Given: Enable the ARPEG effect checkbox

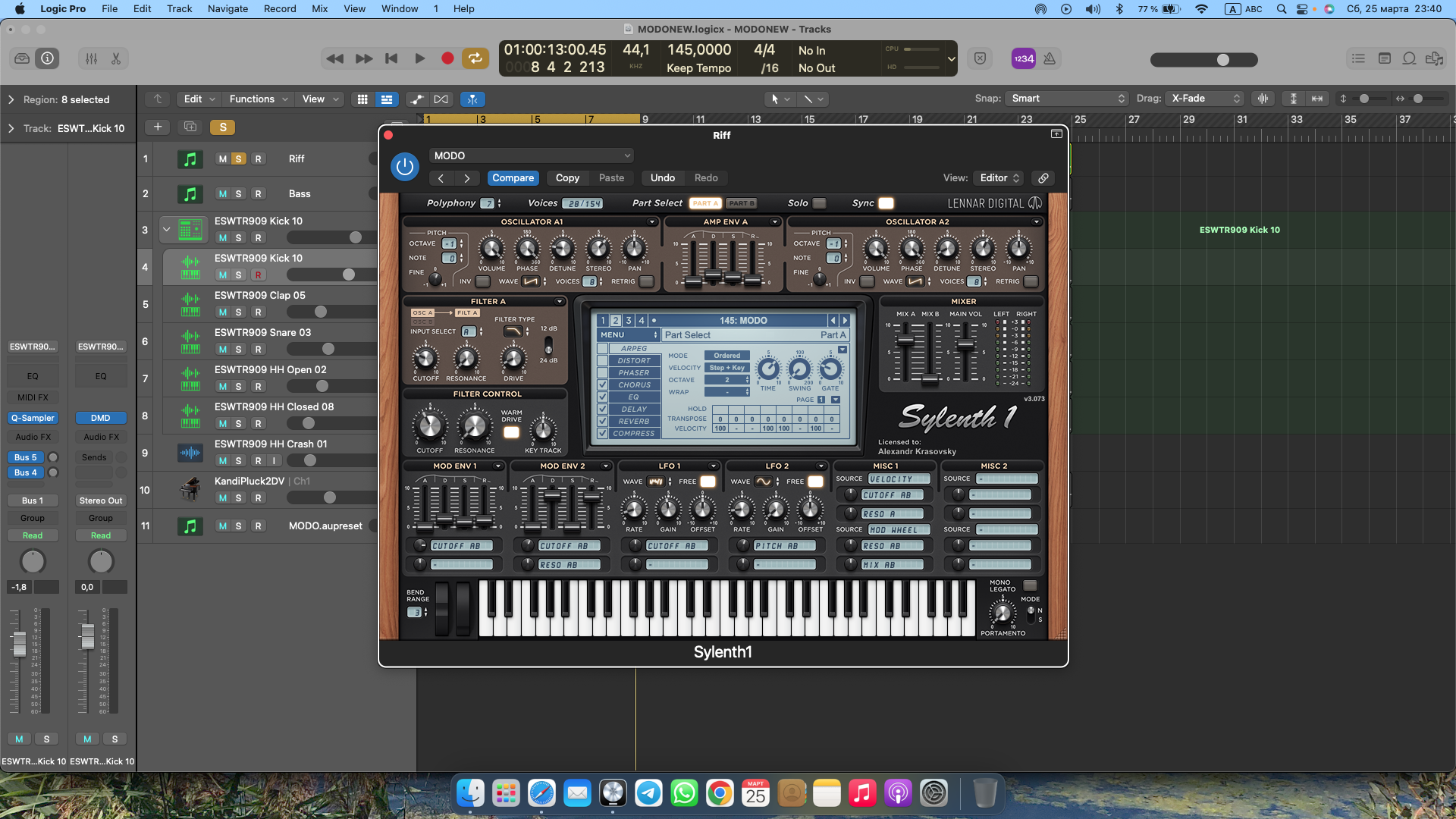Looking at the screenshot, I should 603,349.
